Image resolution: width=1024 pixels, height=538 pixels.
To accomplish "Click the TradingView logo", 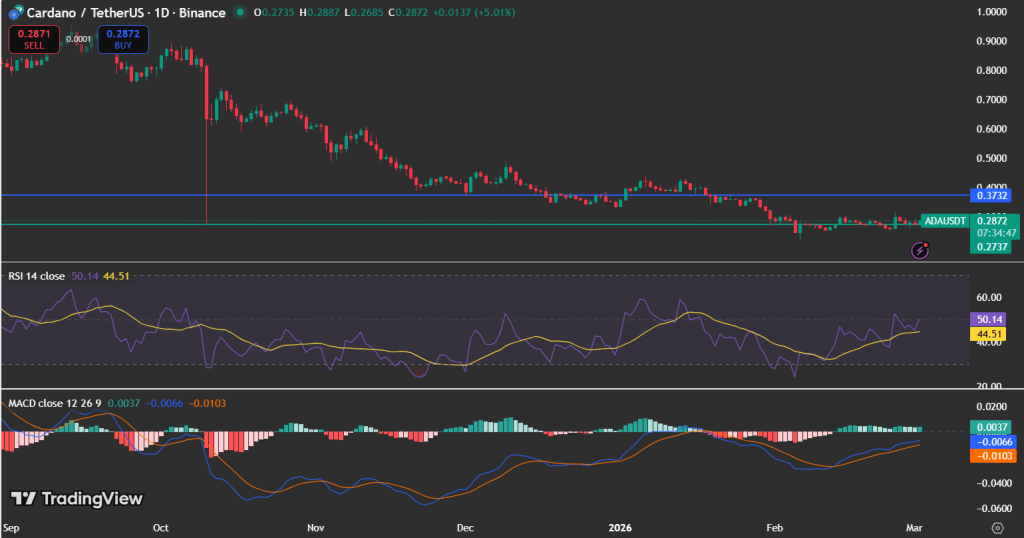I will (77, 499).
